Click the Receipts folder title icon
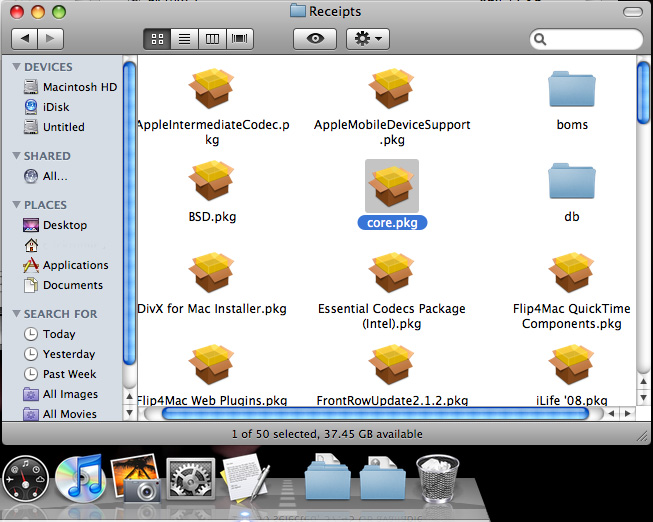 (298, 11)
